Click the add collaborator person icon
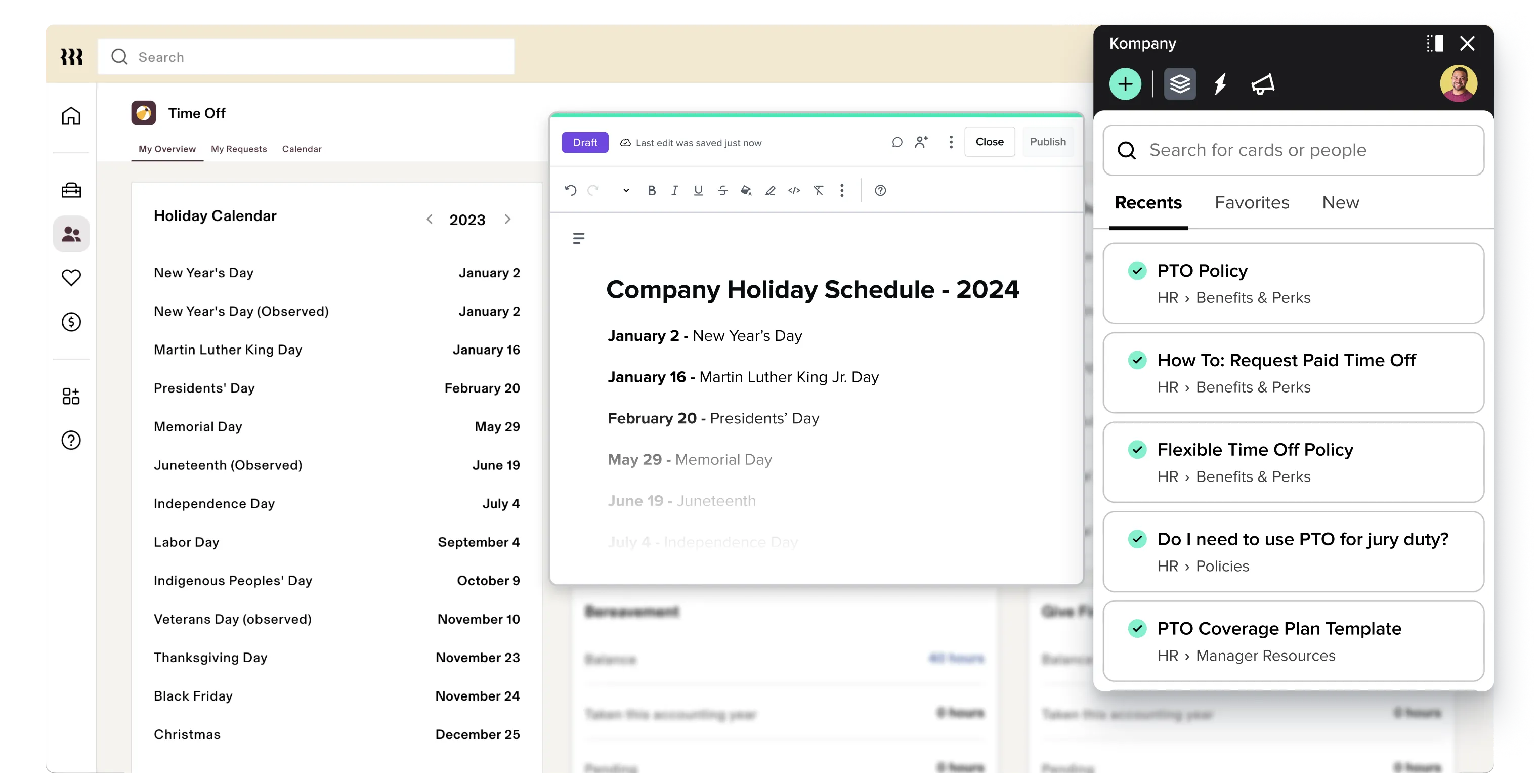Image resolution: width=1539 pixels, height=784 pixels. click(x=921, y=142)
